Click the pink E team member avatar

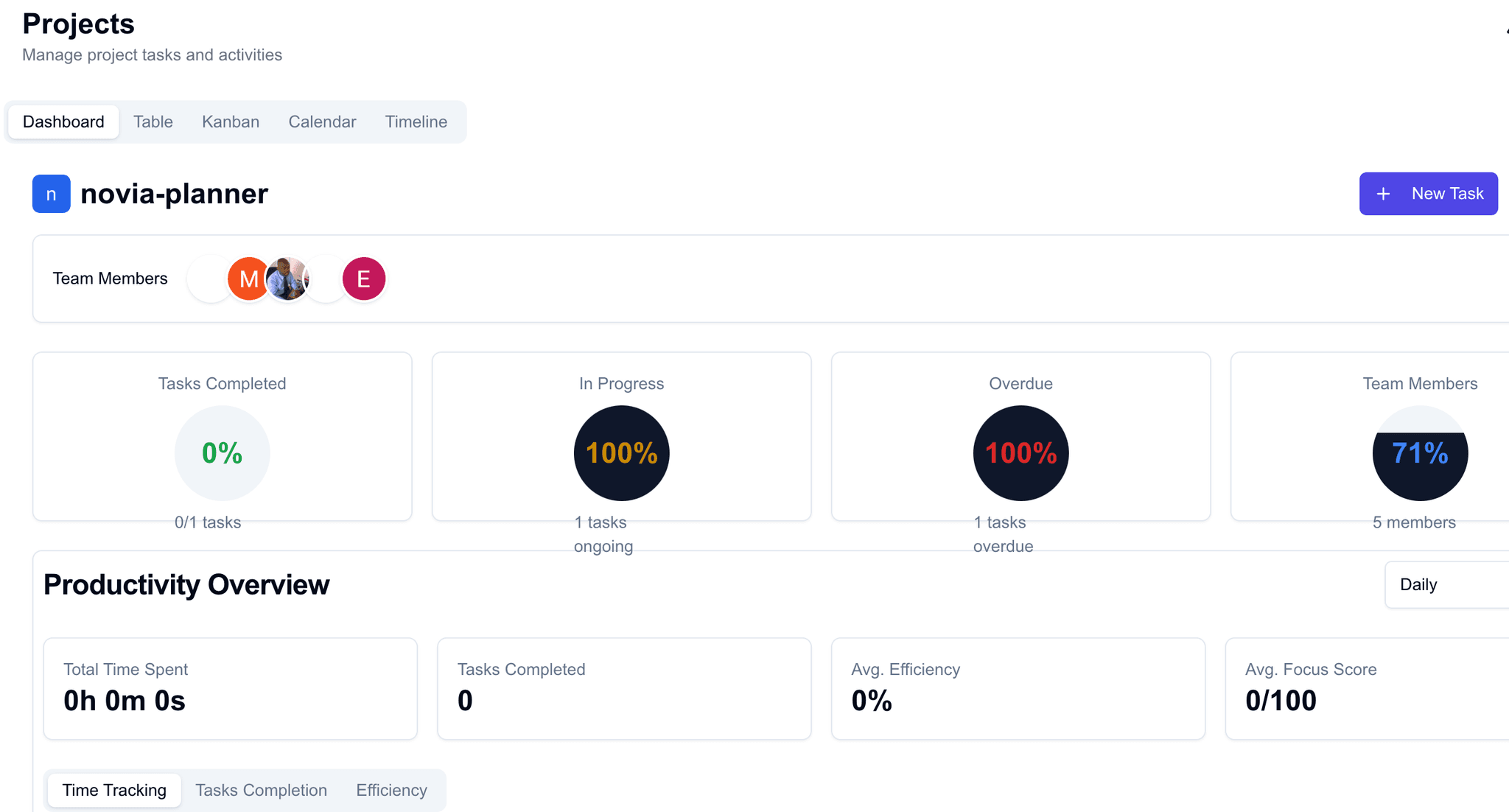363,279
